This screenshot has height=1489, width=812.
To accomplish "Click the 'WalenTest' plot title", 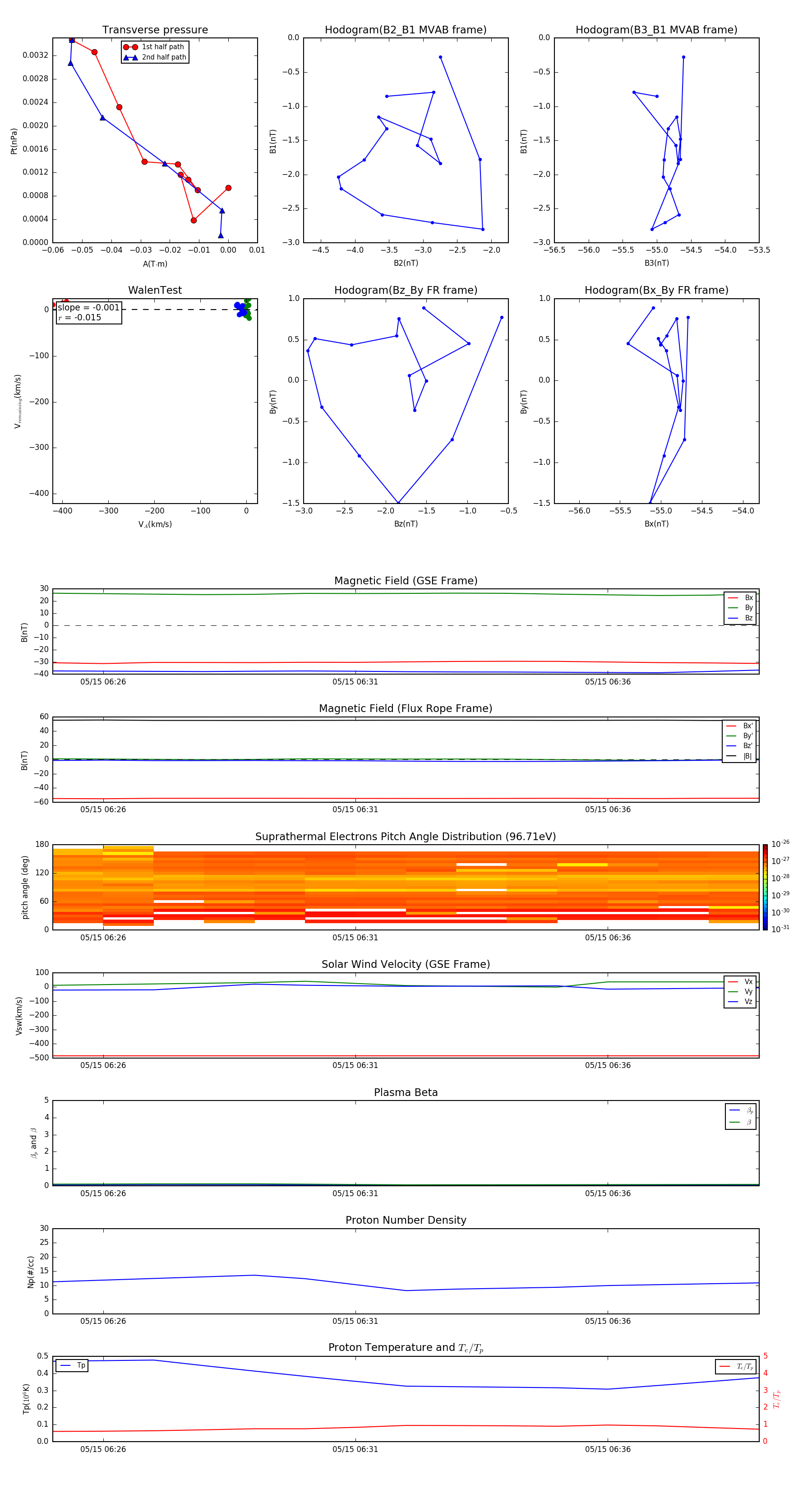I will pos(155,290).
